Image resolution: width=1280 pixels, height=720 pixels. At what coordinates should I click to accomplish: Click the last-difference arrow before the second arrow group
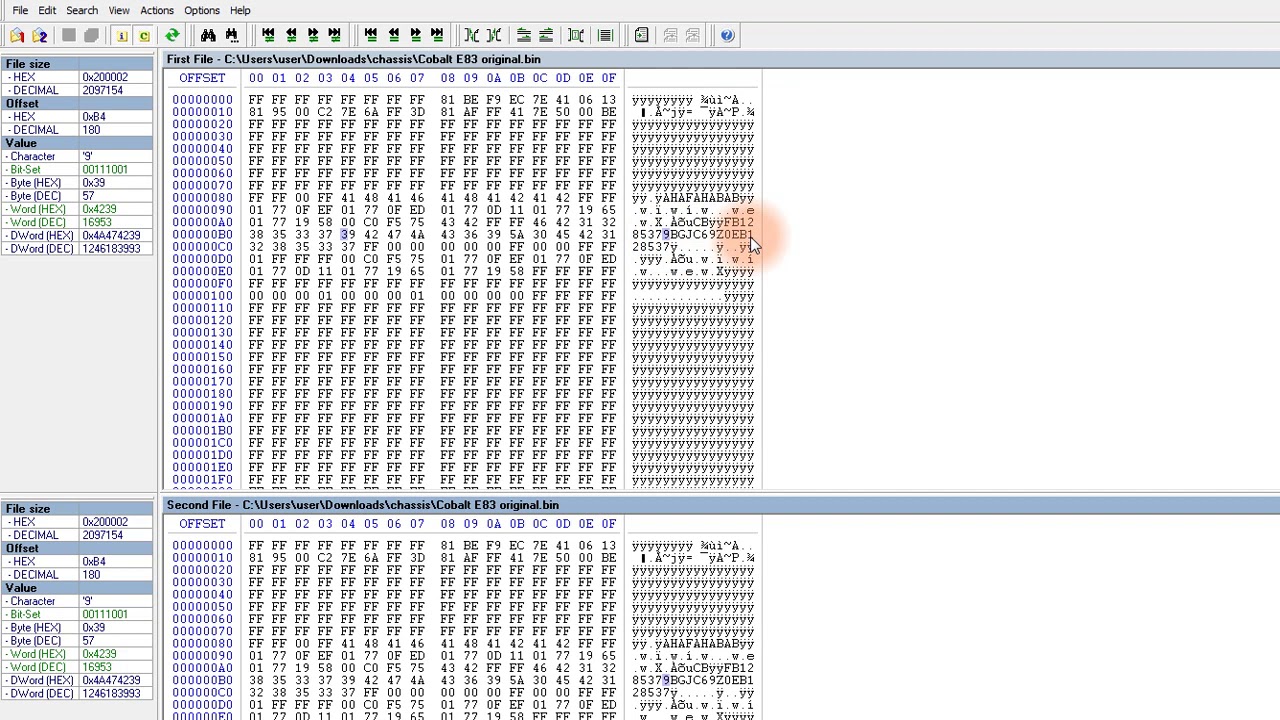pyautogui.click(x=335, y=36)
